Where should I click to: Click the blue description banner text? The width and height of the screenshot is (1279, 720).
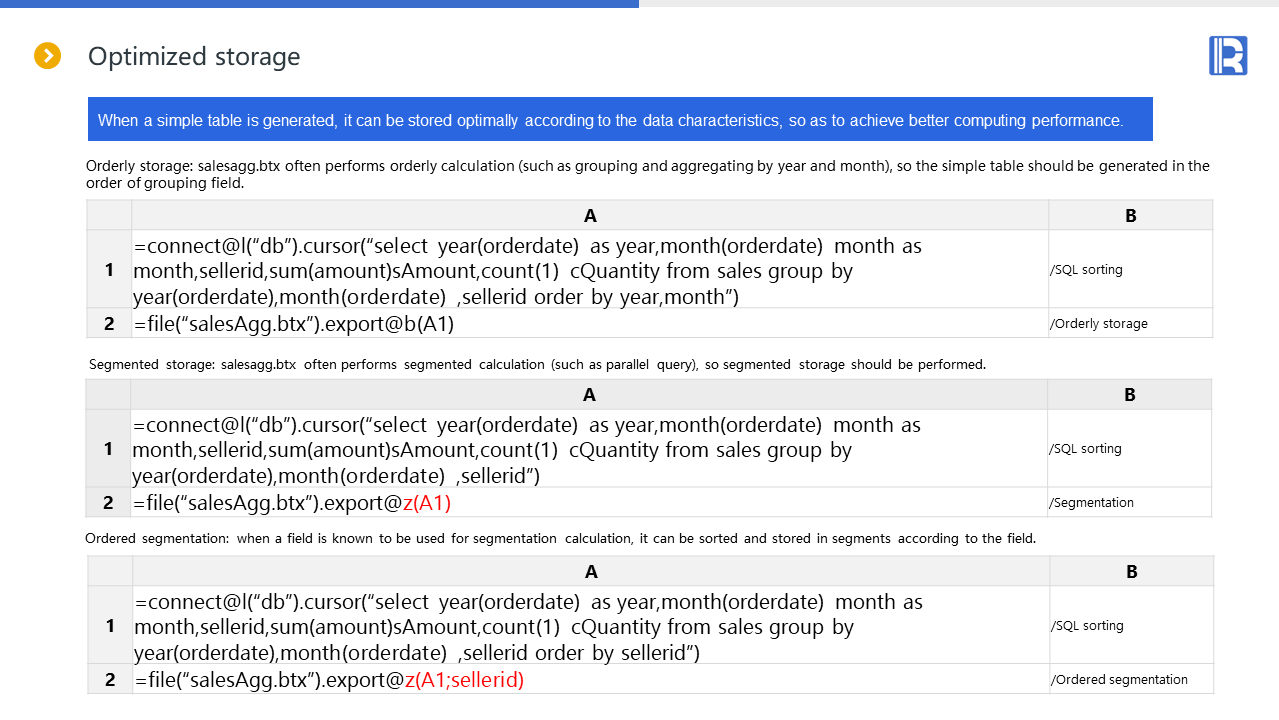(x=610, y=120)
